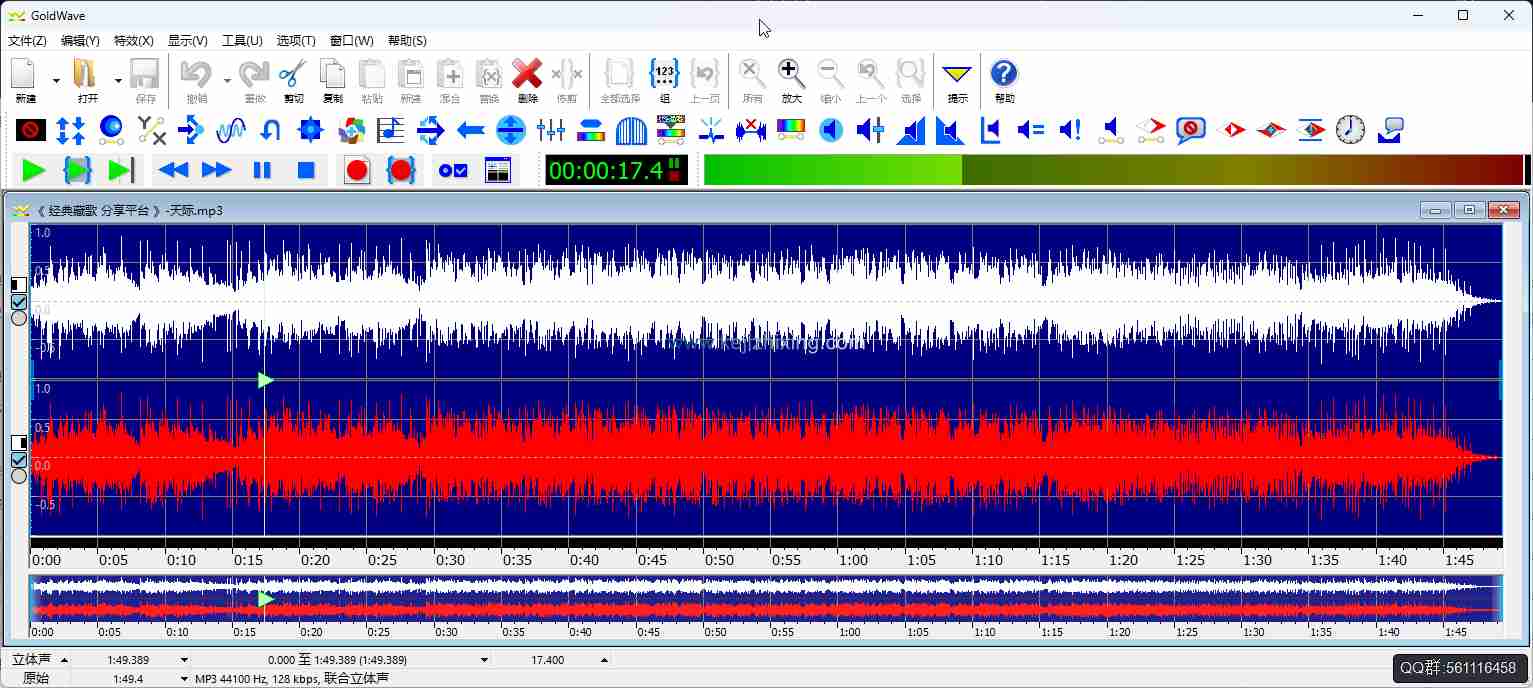
Task: Start recording with the red Record button
Action: 357,170
